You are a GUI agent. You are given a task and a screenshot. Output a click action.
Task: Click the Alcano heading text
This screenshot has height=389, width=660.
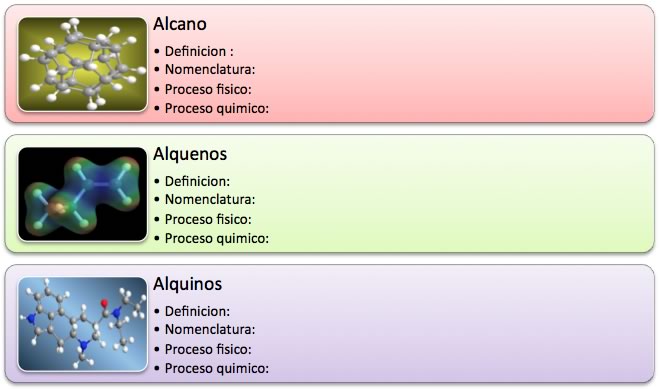[180, 24]
